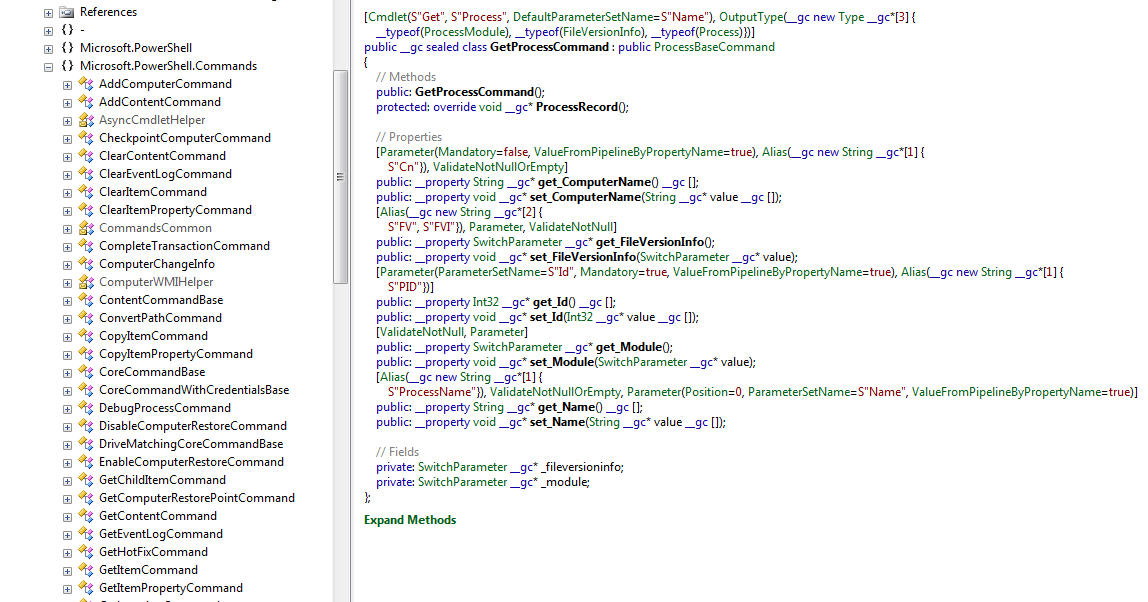The image size is (1148, 602).
Task: Select the GetItemPropertyCommand tree item
Action: pos(171,588)
